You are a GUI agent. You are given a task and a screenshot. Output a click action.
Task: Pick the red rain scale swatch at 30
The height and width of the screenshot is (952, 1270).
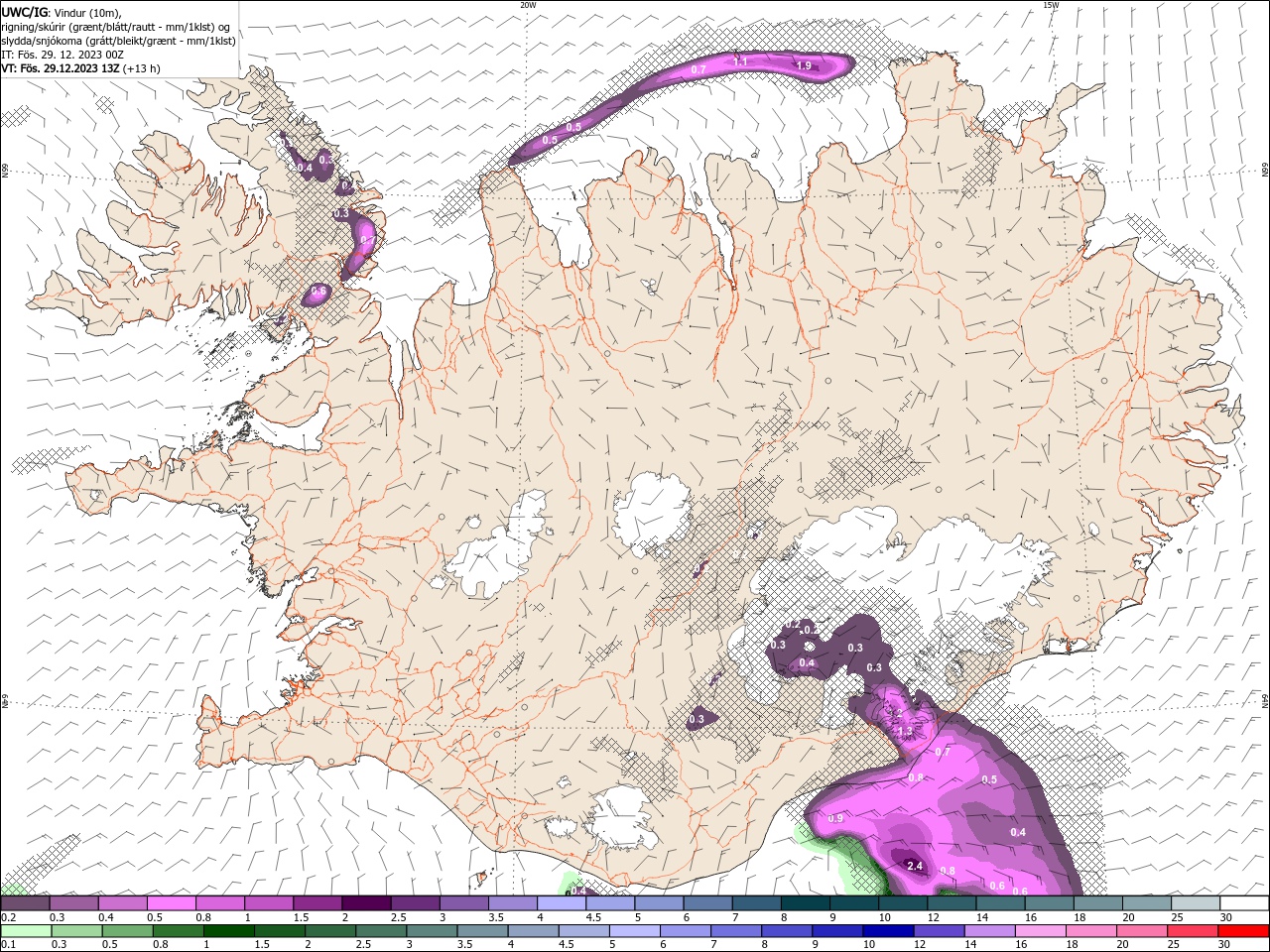[x=1244, y=931]
